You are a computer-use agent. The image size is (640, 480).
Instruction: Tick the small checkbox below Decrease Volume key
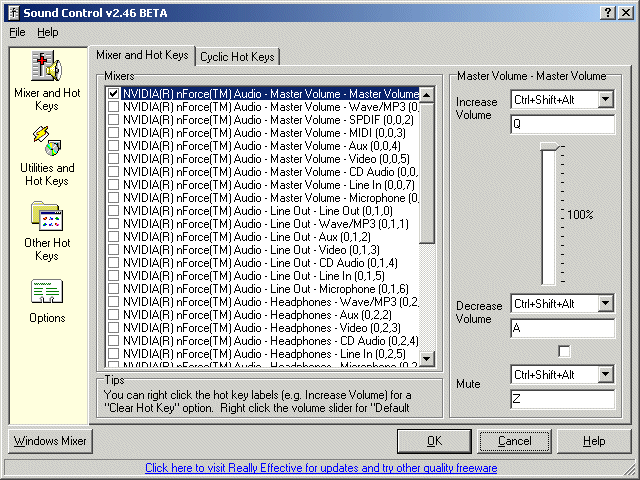coord(564,351)
